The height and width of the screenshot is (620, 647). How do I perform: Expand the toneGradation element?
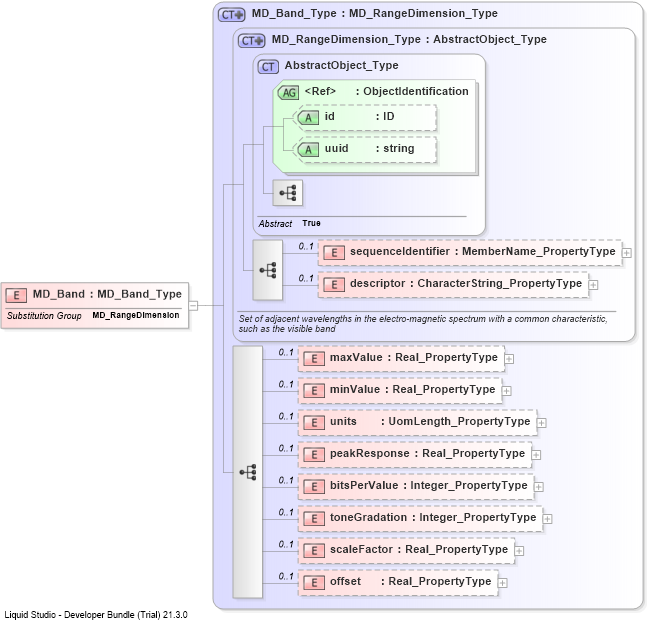547,519
